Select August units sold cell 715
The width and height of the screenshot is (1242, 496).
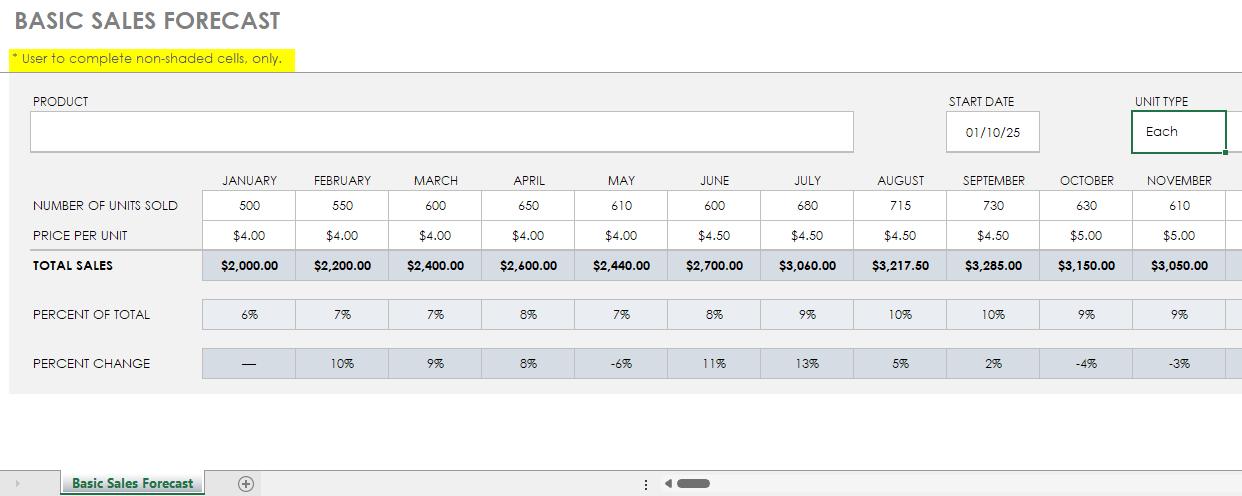click(x=900, y=206)
